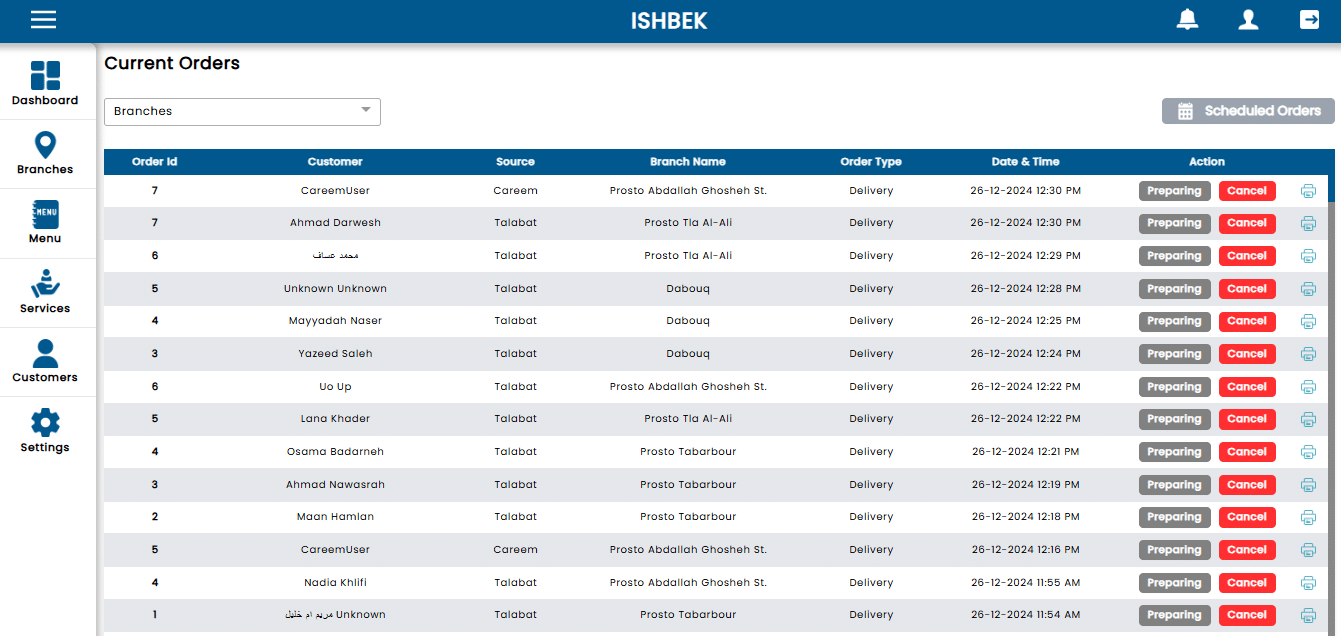Cancel Ahmad Darwesh's order

(1247, 223)
